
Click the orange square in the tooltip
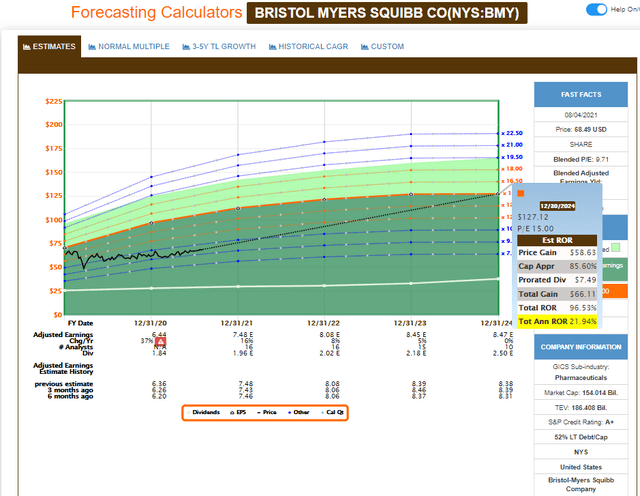[521, 194]
